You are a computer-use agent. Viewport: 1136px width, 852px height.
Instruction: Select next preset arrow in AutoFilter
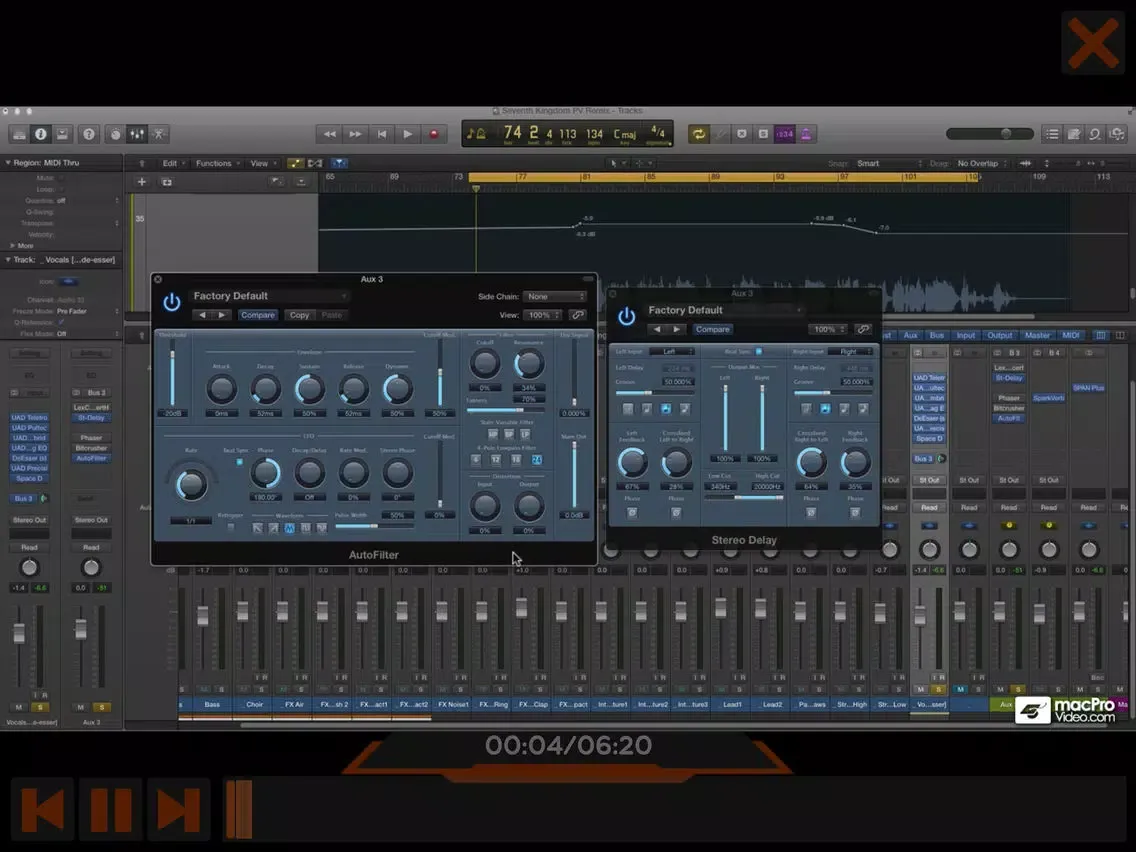(221, 315)
